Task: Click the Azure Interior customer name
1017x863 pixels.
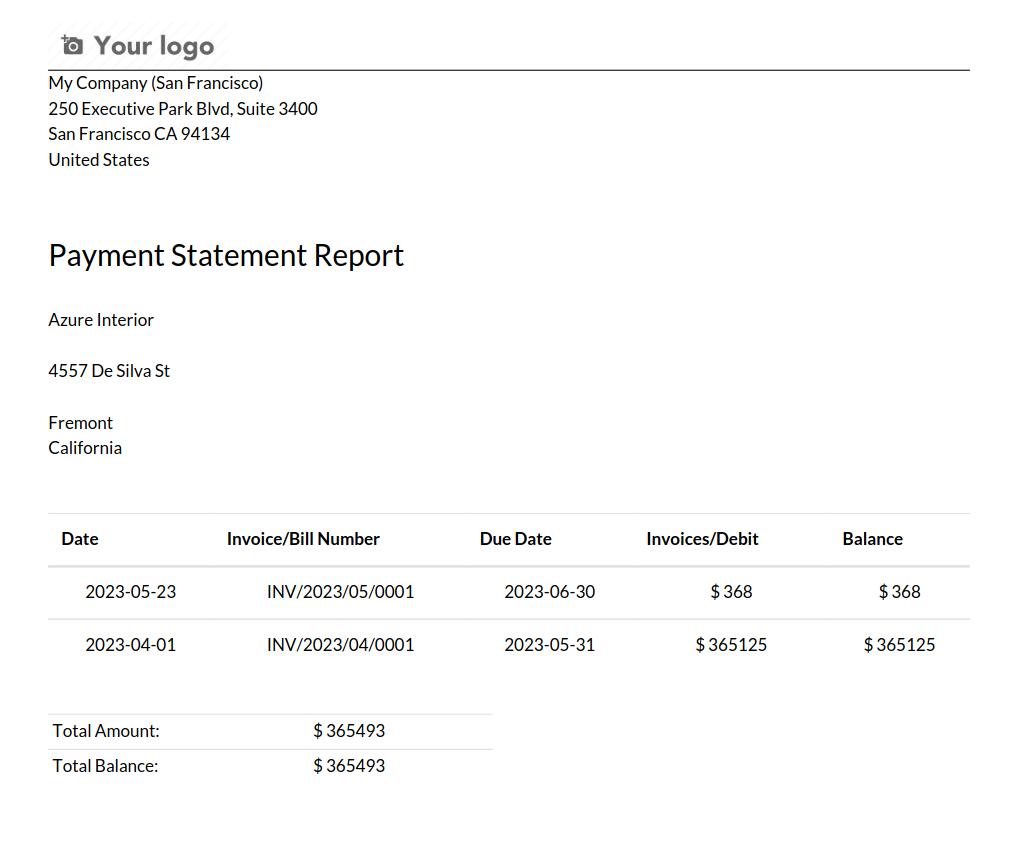Action: click(x=101, y=320)
